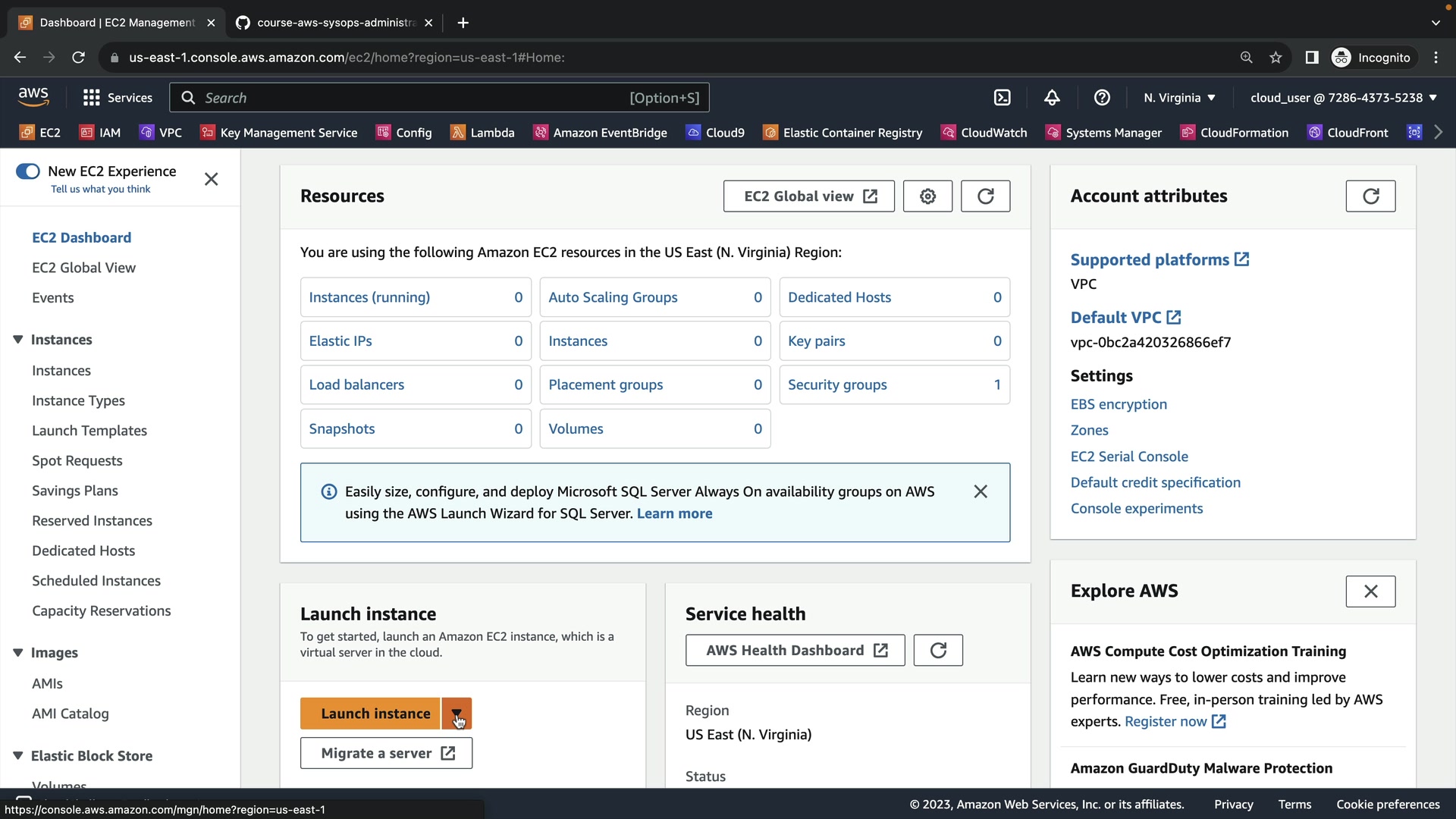
Task: Click the AWS console search field
Action: tap(409, 98)
